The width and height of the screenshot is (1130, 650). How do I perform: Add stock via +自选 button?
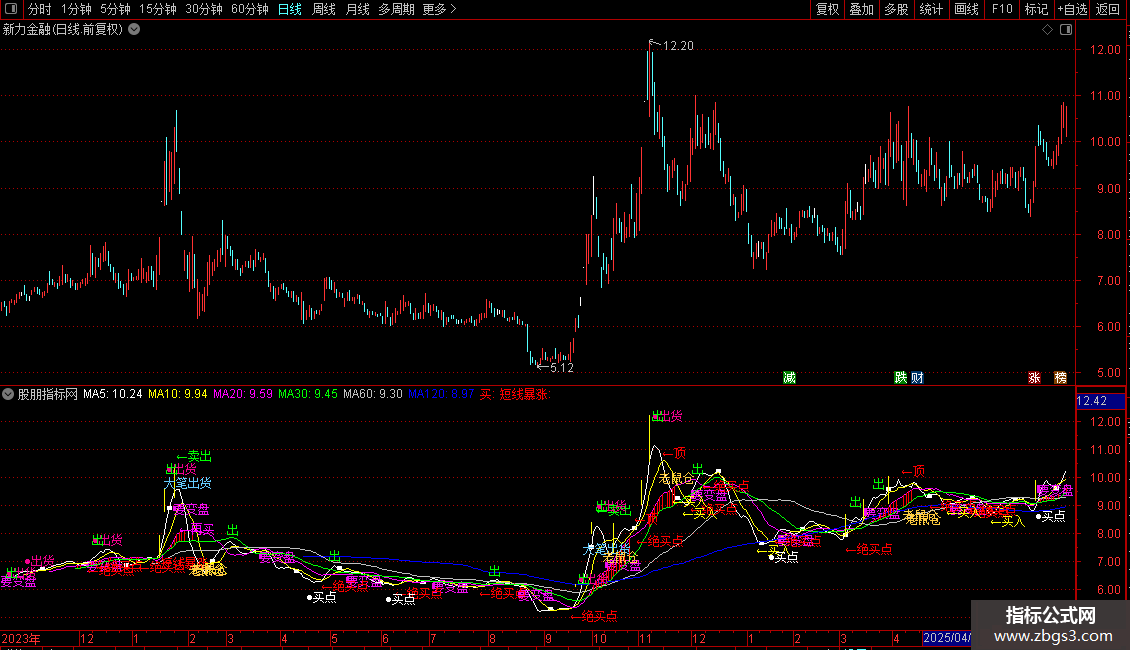coord(1072,9)
